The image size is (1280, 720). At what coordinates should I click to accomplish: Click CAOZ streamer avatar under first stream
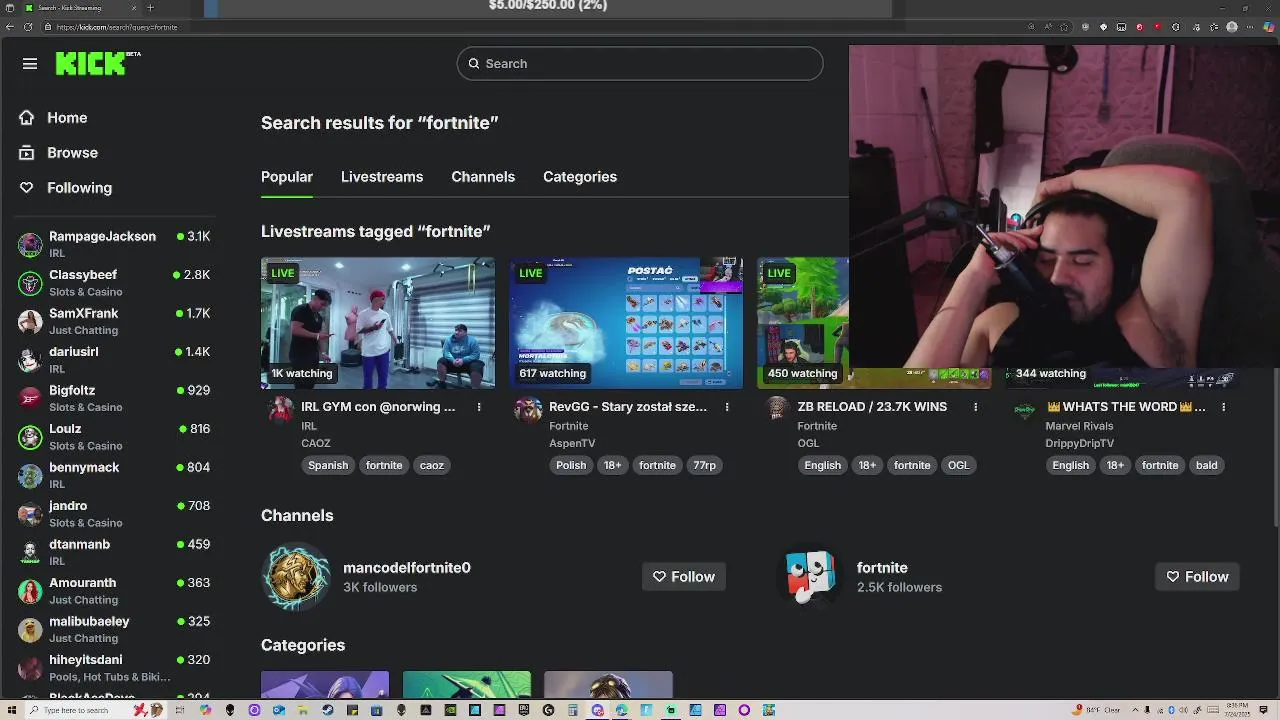pyautogui.click(x=280, y=409)
